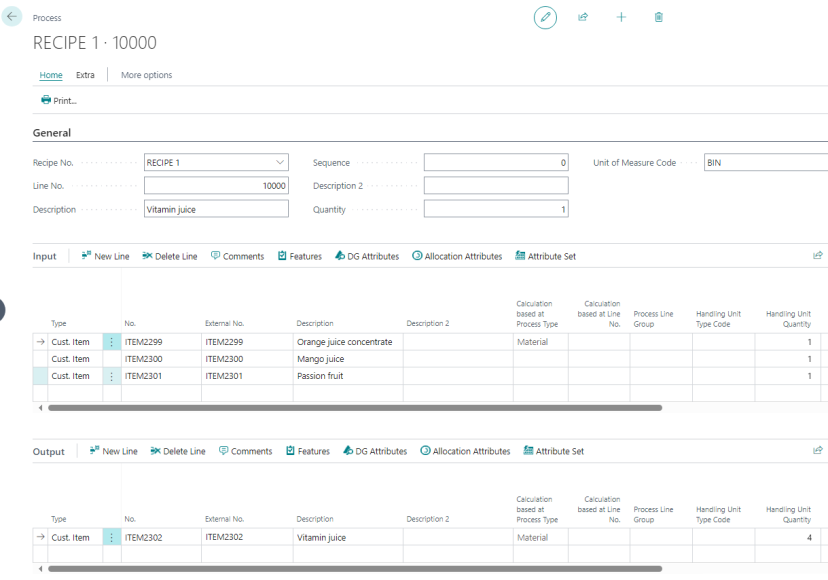The image size is (828, 580).
Task: Open Output section share icon
Action: (817, 451)
